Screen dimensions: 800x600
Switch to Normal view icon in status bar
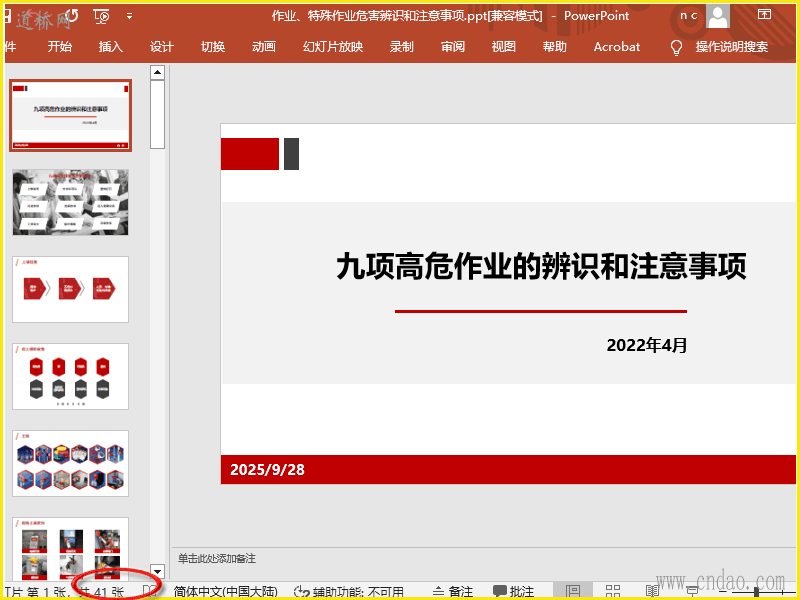(572, 591)
